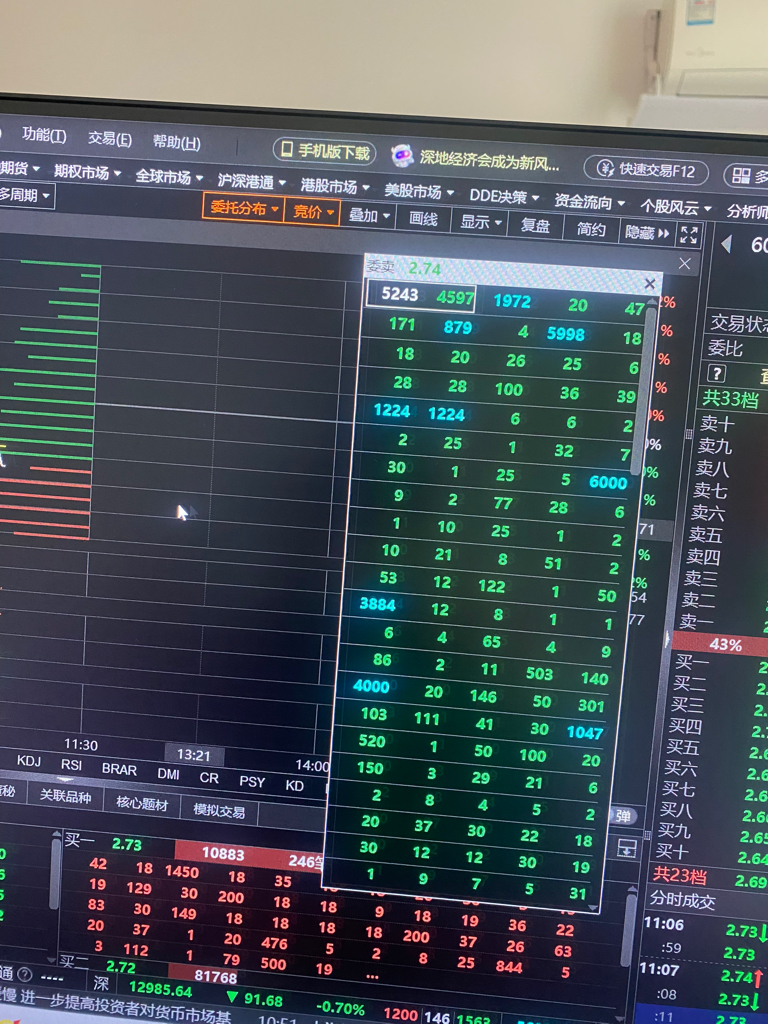Expand the 期权市场 dropdown
The width and height of the screenshot is (768, 1024).
coord(87,172)
